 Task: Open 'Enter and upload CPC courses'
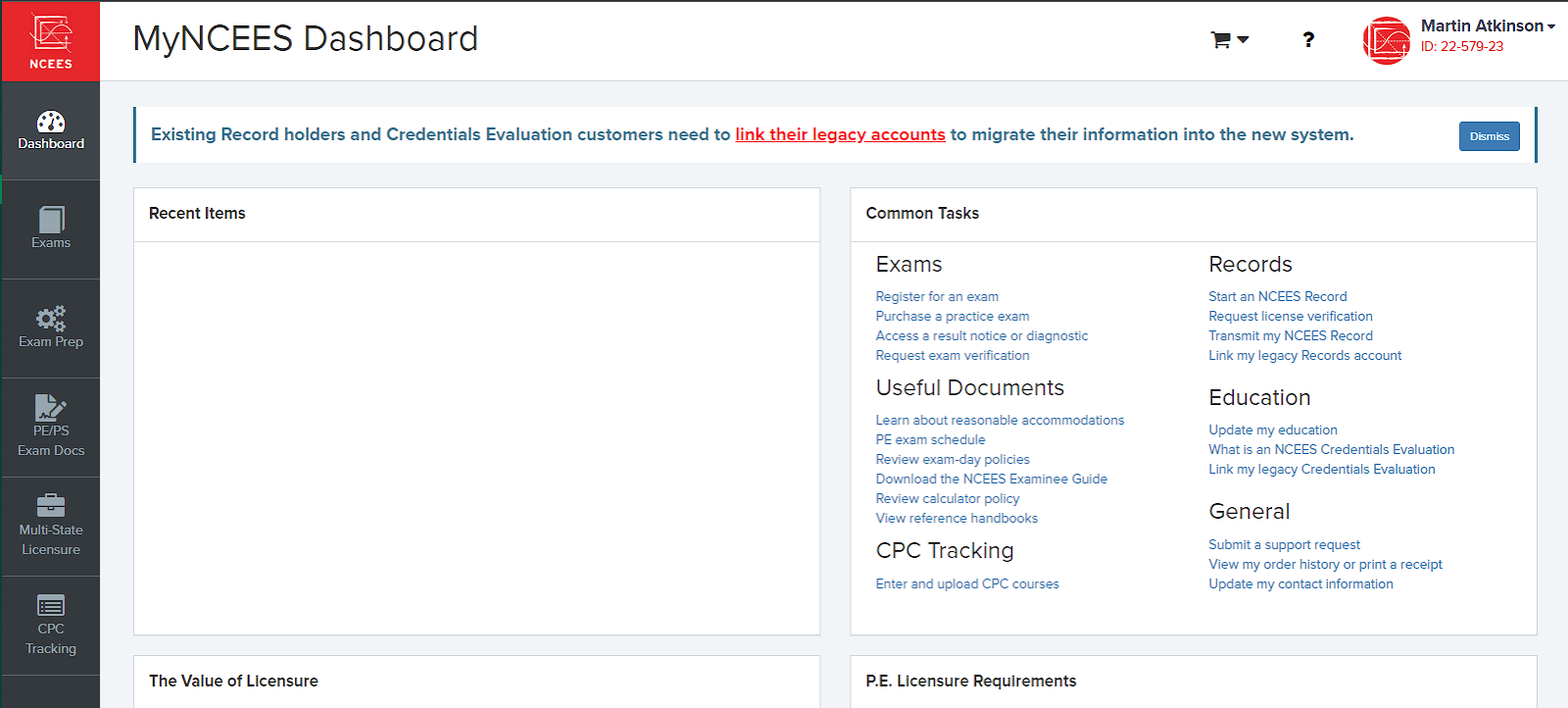click(x=967, y=583)
